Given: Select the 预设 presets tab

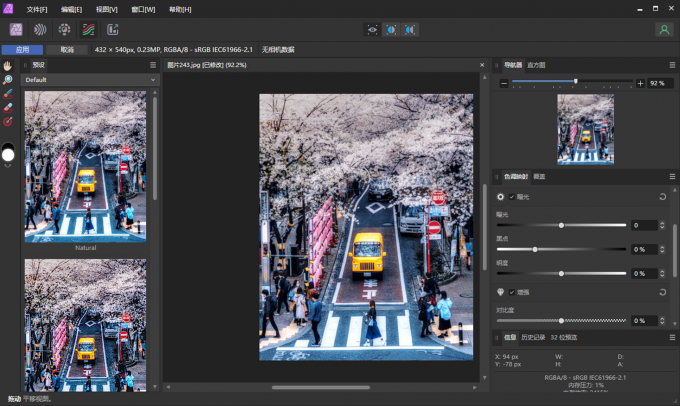Looking at the screenshot, I should click(x=39, y=65).
